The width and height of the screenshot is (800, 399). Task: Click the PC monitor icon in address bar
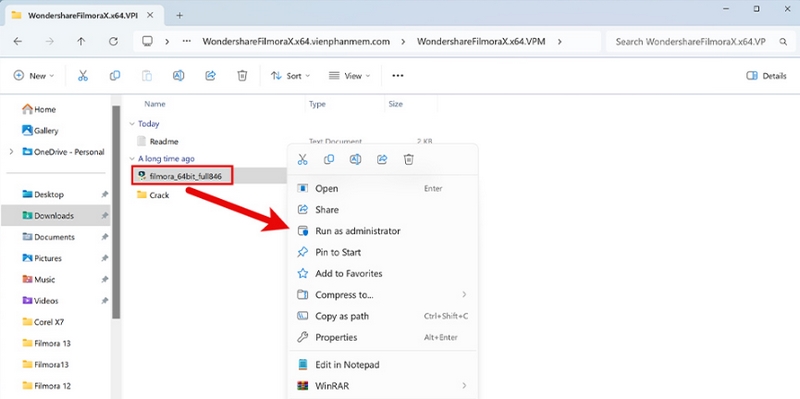tap(147, 41)
